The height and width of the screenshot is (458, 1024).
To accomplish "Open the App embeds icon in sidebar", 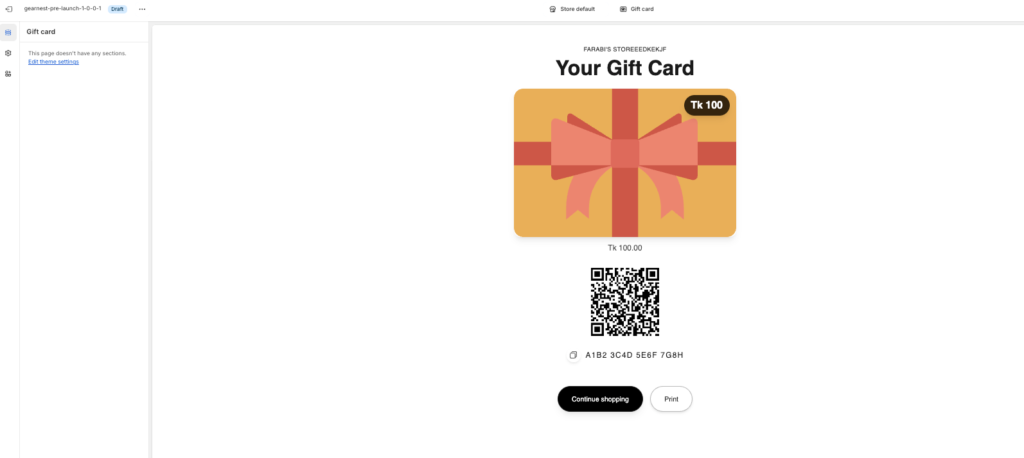I will [8, 74].
